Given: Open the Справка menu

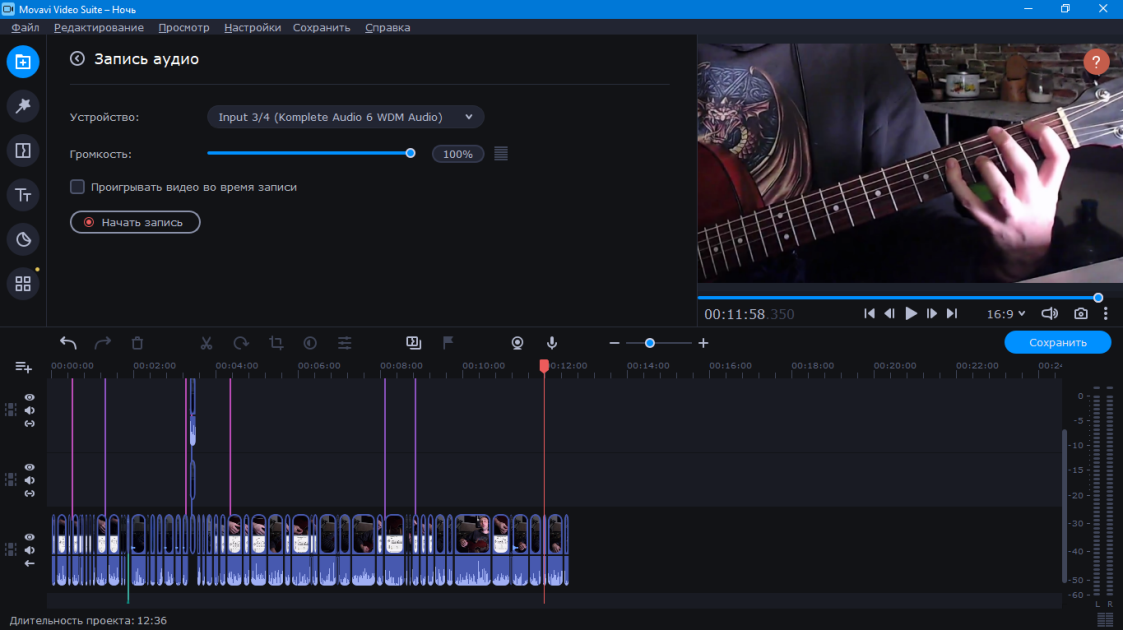Looking at the screenshot, I should 387,27.
